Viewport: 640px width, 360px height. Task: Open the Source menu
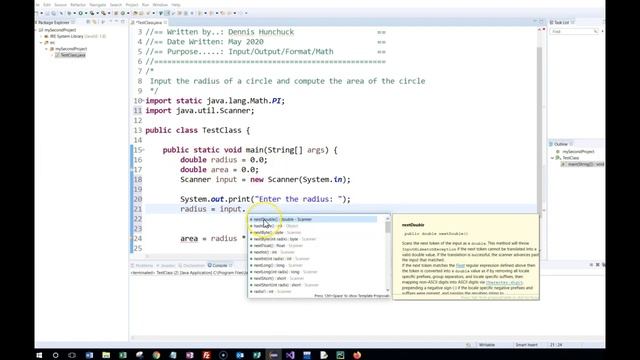pos(60,5)
